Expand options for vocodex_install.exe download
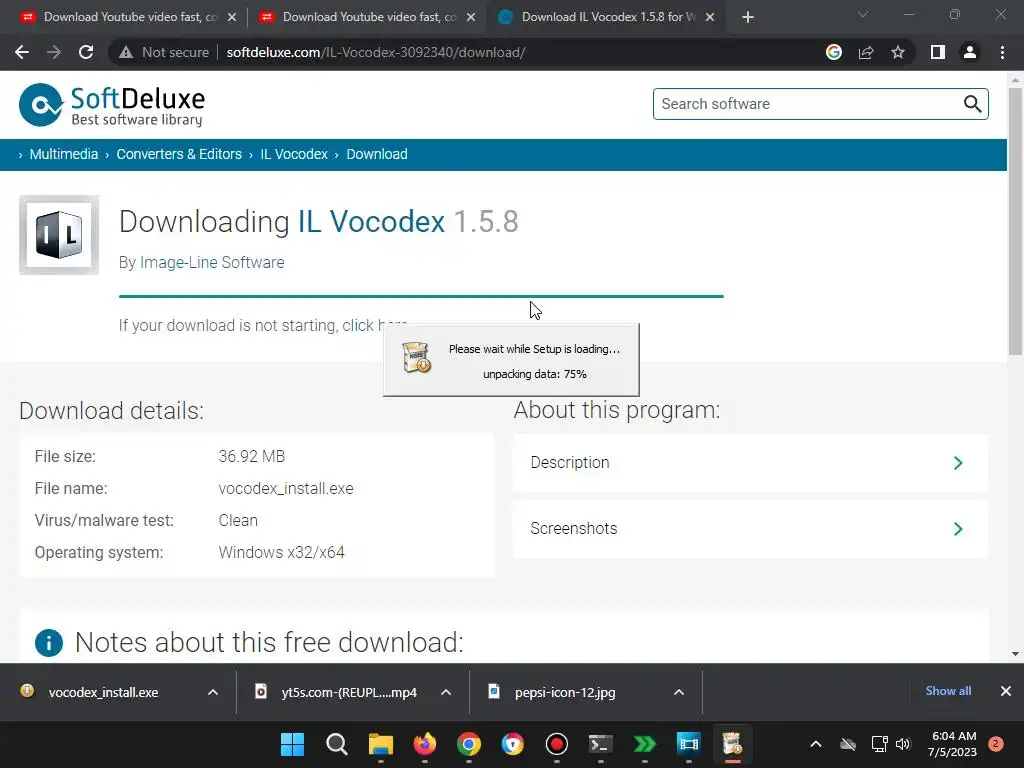This screenshot has height=768, width=1024. tap(213, 692)
